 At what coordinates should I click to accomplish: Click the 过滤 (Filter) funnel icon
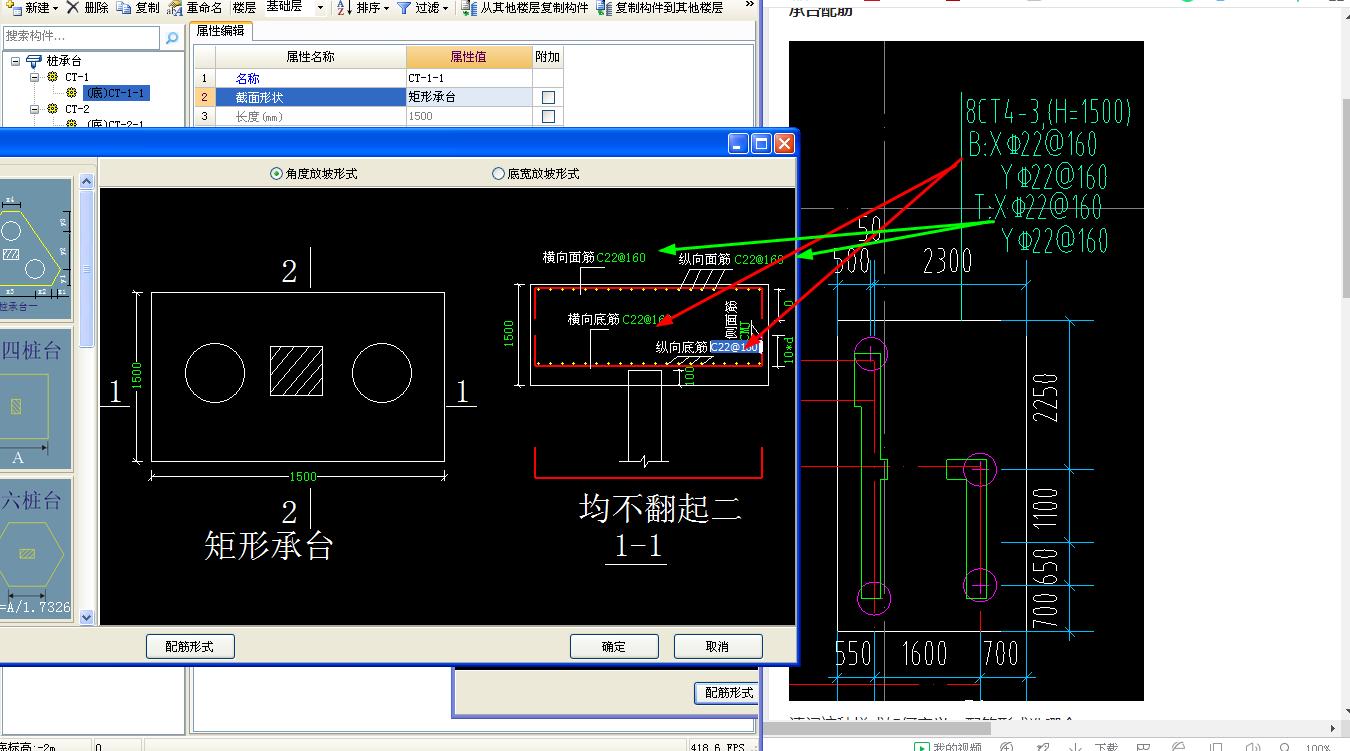[403, 7]
